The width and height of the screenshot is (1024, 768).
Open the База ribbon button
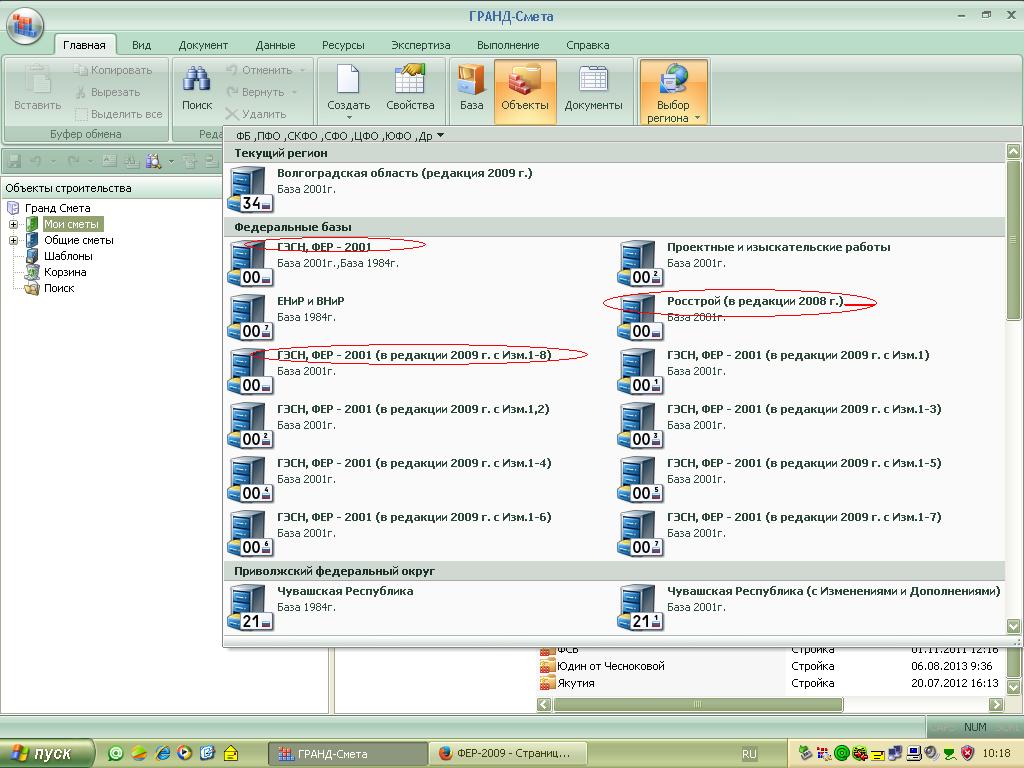click(x=471, y=88)
